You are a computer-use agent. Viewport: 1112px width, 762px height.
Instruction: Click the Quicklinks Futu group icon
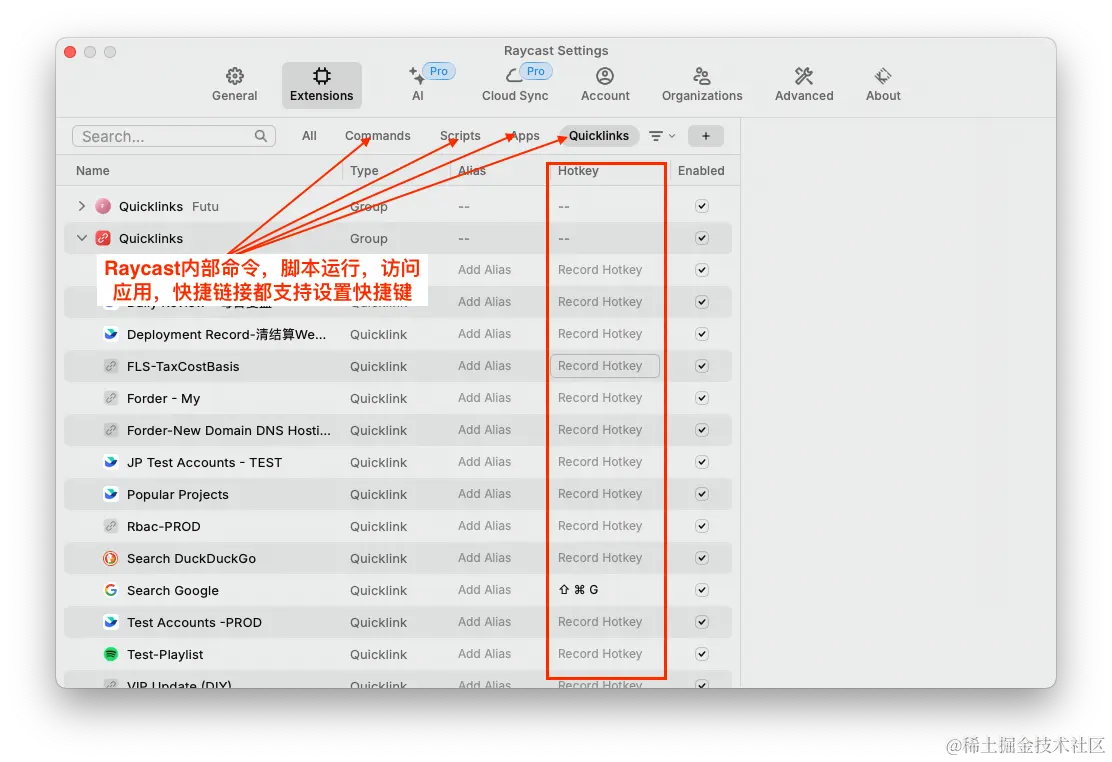click(103, 206)
